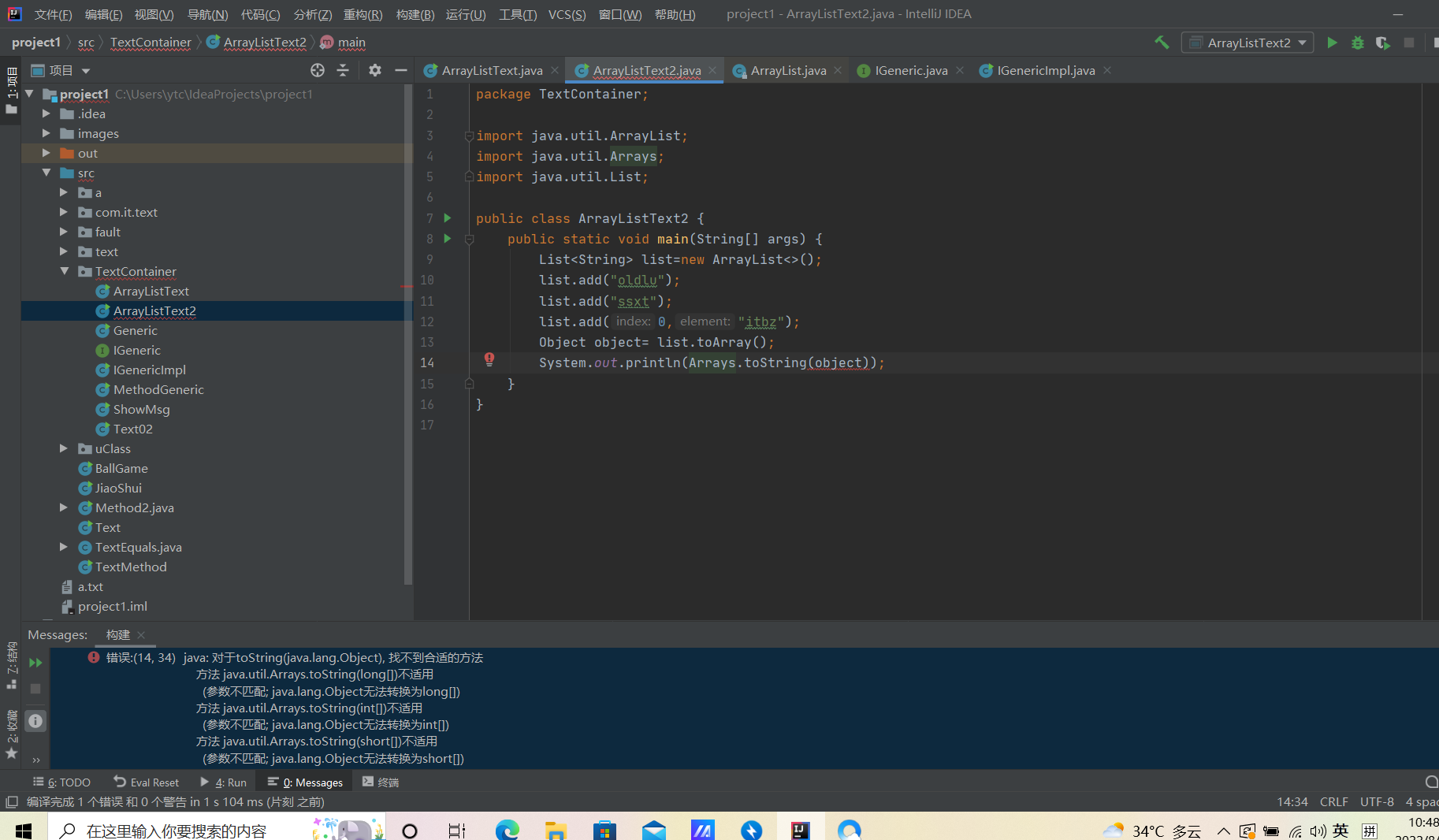This screenshot has width=1439, height=840.
Task: Open Microsoft Edge from the taskbar
Action: pos(507,830)
